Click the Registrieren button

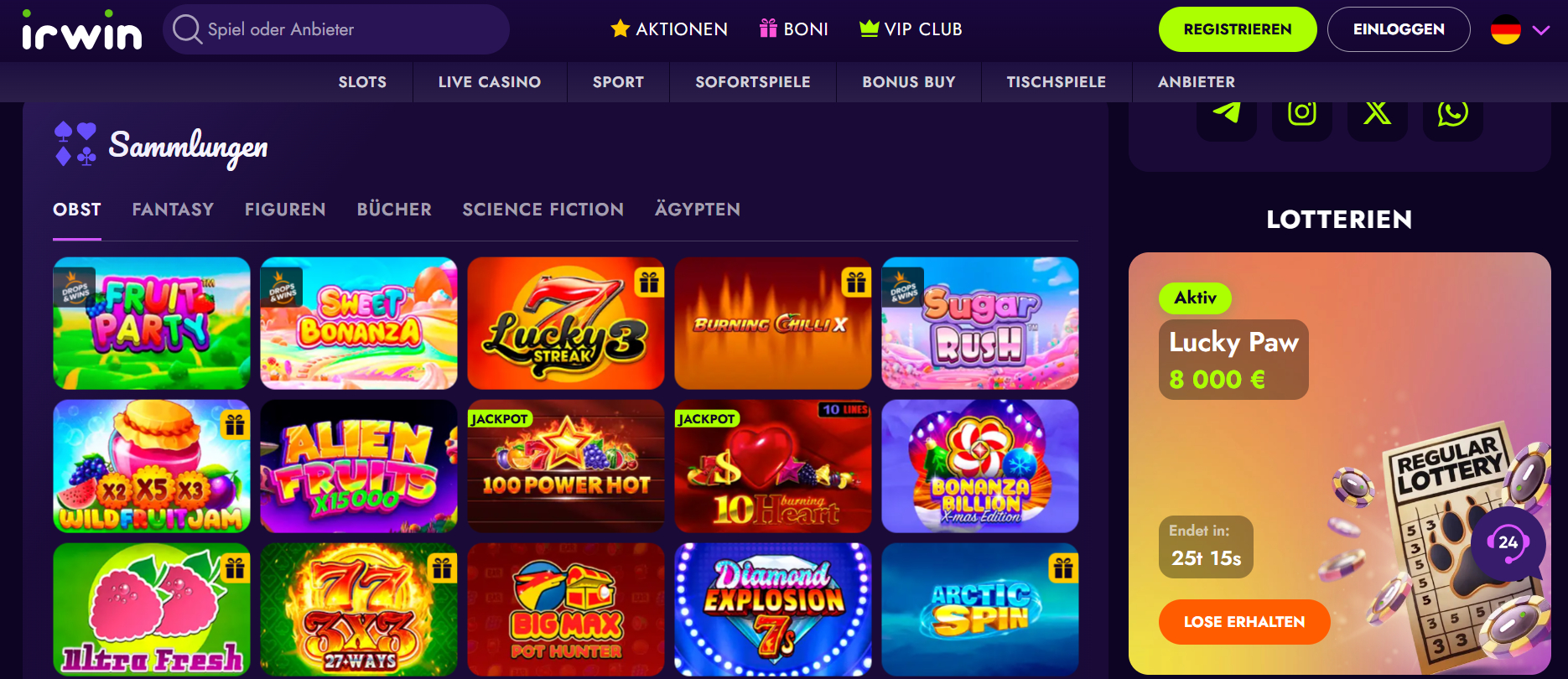(1238, 29)
